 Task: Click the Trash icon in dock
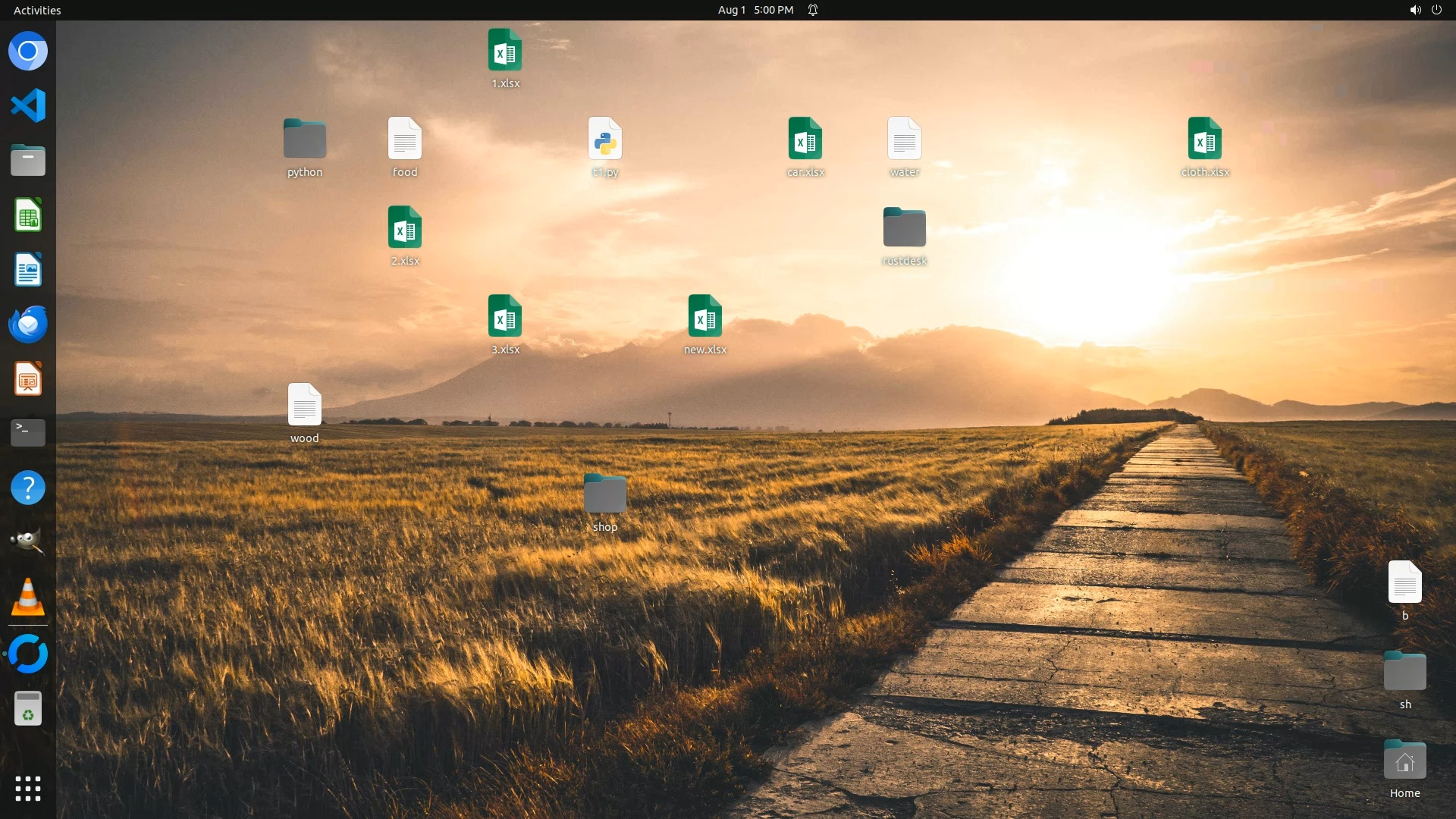click(x=28, y=709)
